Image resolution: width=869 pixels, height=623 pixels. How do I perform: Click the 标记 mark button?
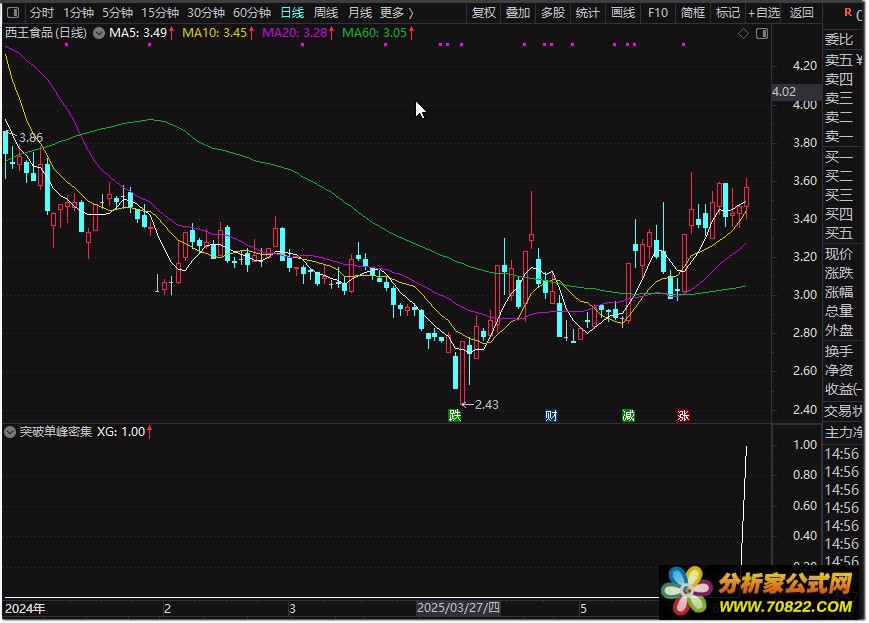728,12
